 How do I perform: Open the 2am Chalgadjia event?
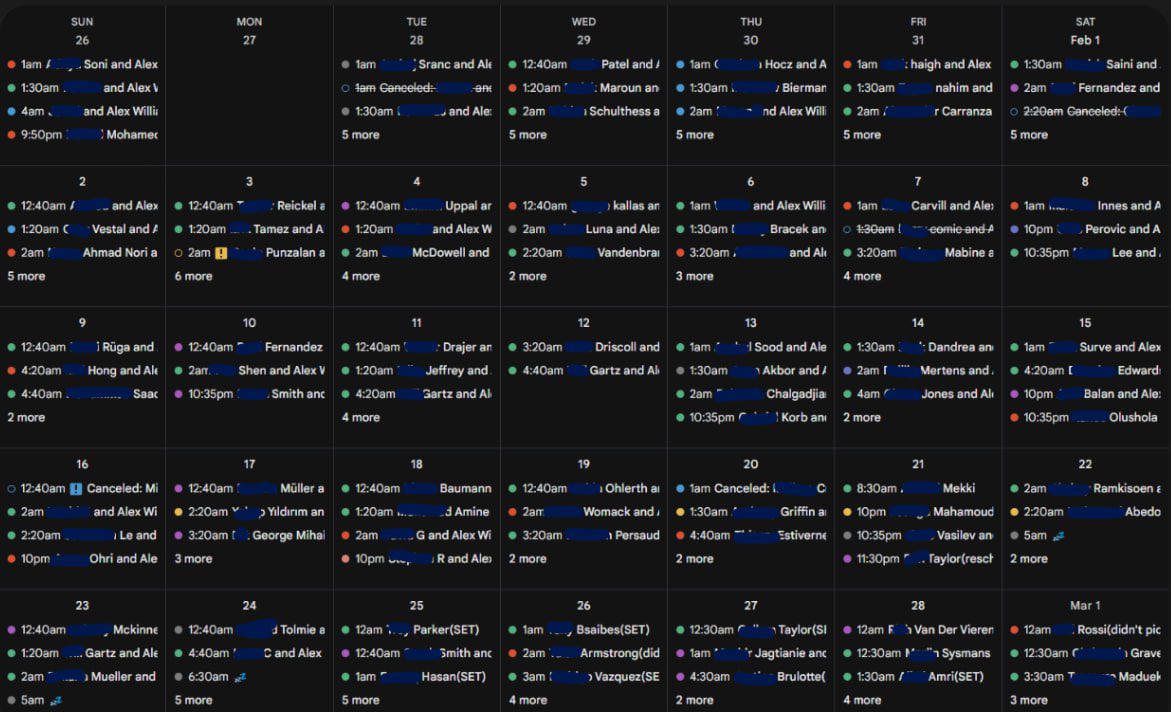click(751, 394)
